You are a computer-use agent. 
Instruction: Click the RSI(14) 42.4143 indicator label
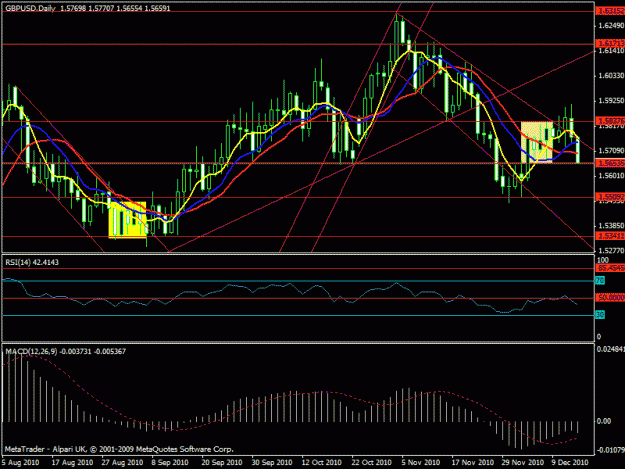(x=32, y=262)
